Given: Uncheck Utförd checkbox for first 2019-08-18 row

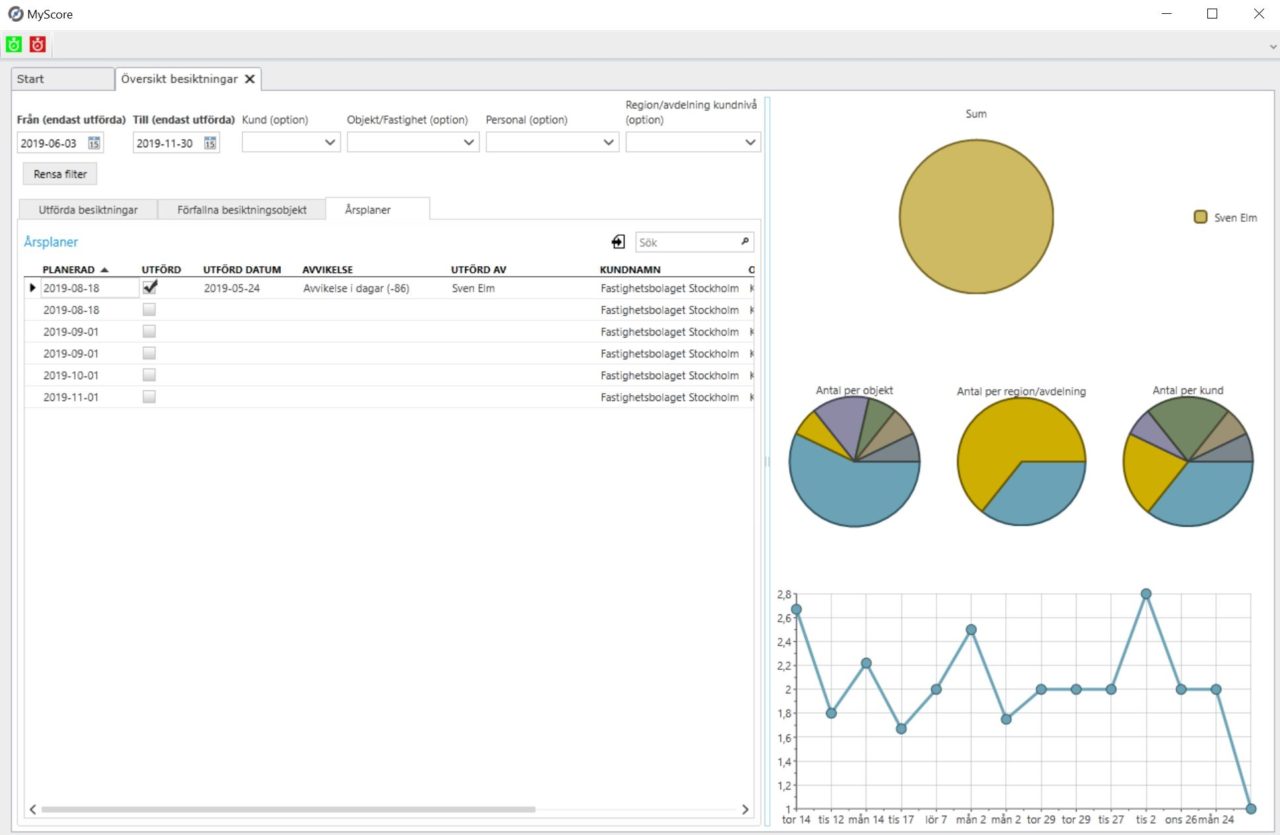Looking at the screenshot, I should tap(149, 287).
